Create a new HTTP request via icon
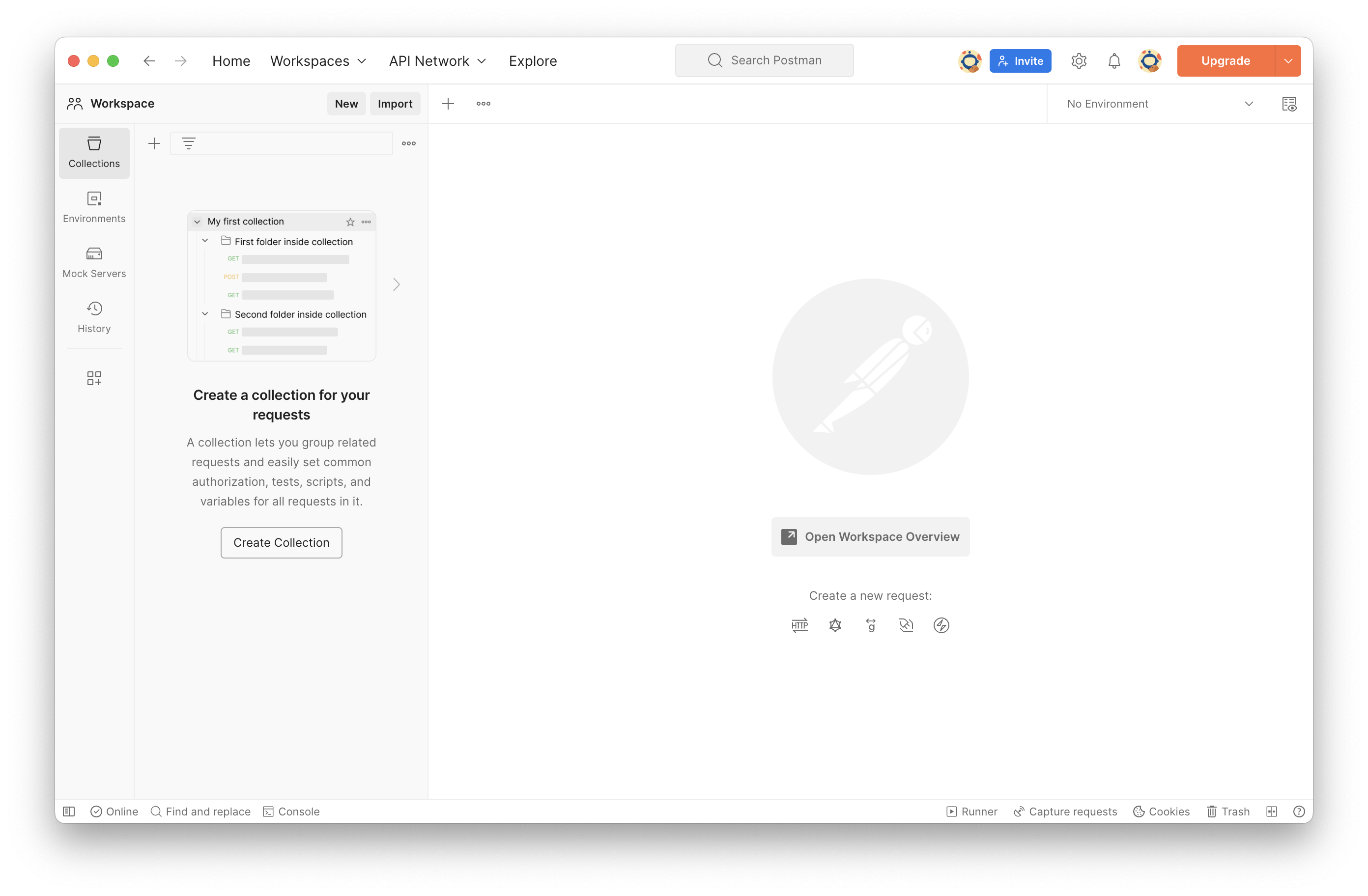Screen dimensions: 1368x896 [799, 625]
